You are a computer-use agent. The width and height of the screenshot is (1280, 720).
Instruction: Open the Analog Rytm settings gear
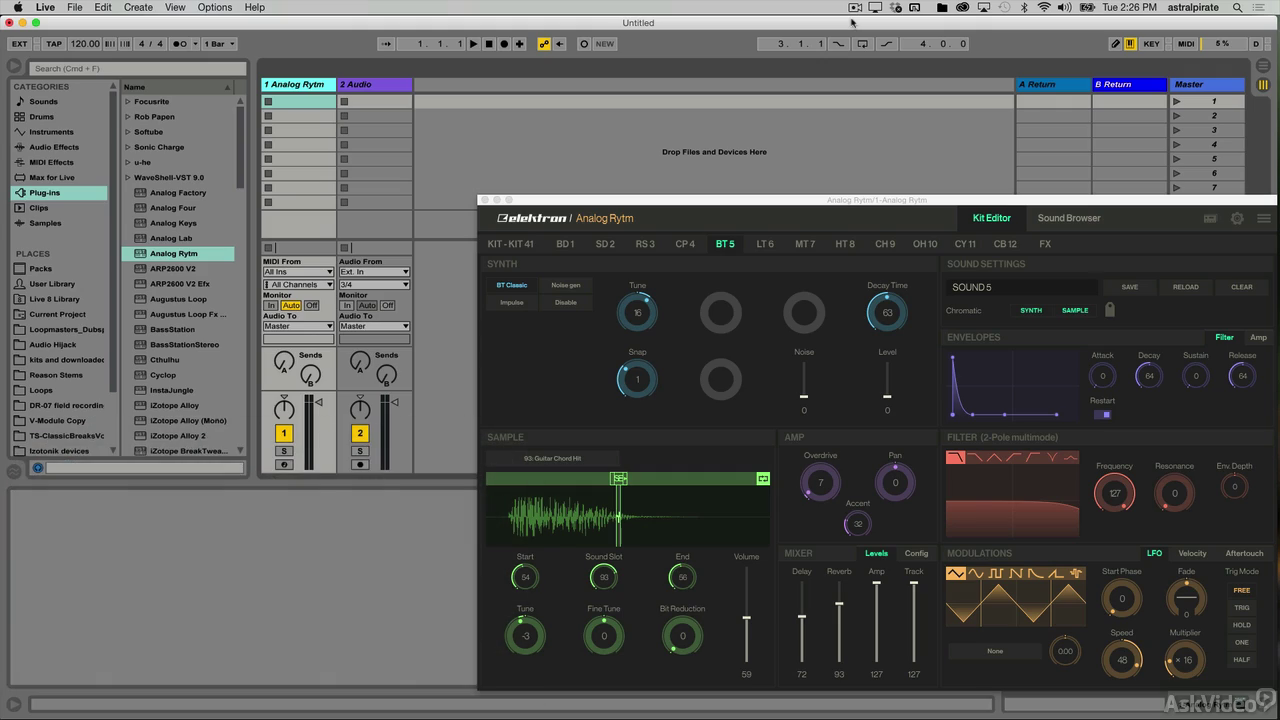click(x=1237, y=218)
